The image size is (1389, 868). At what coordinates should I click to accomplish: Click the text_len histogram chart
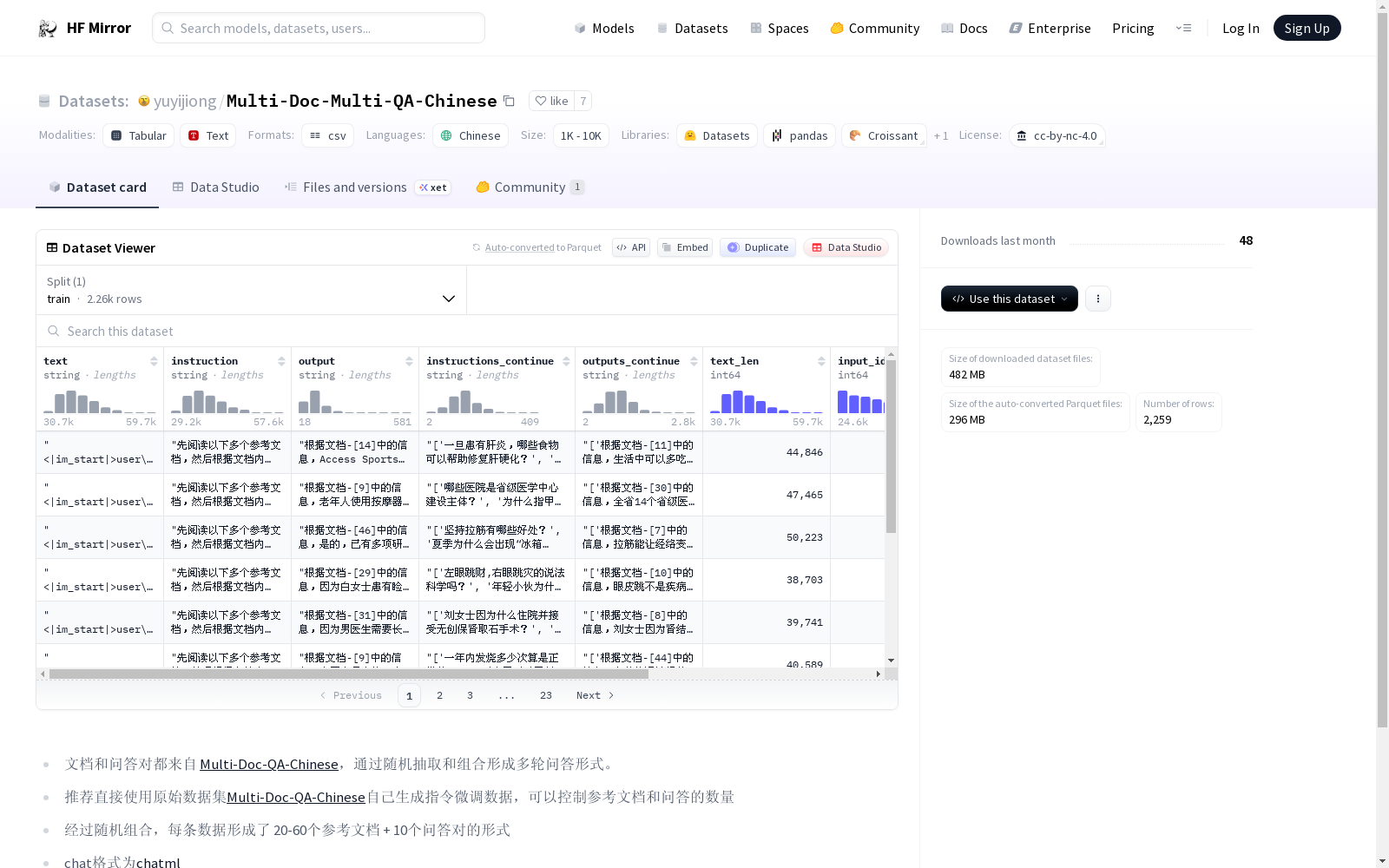pyautogui.click(x=767, y=401)
